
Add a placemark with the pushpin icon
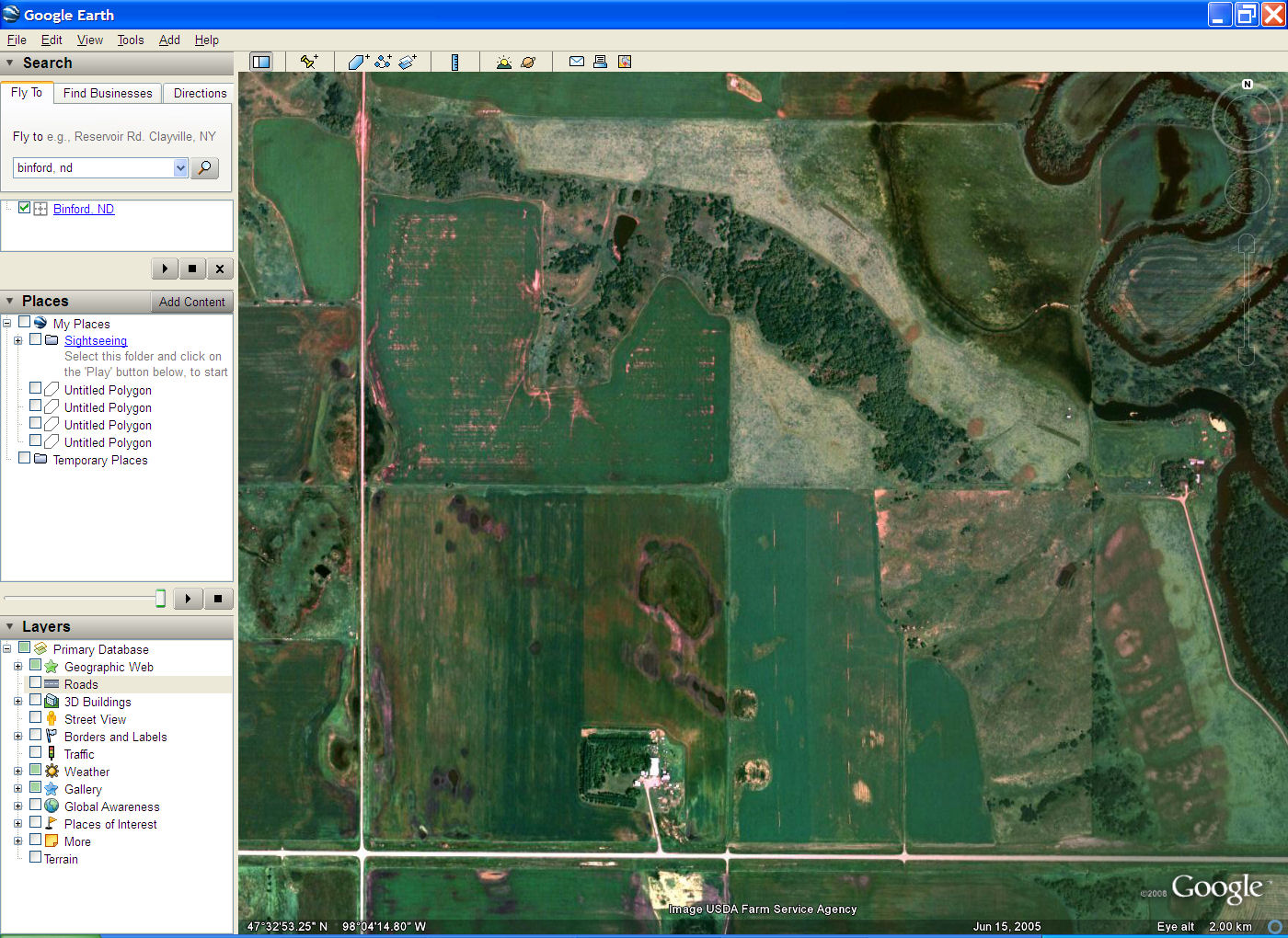[x=308, y=62]
